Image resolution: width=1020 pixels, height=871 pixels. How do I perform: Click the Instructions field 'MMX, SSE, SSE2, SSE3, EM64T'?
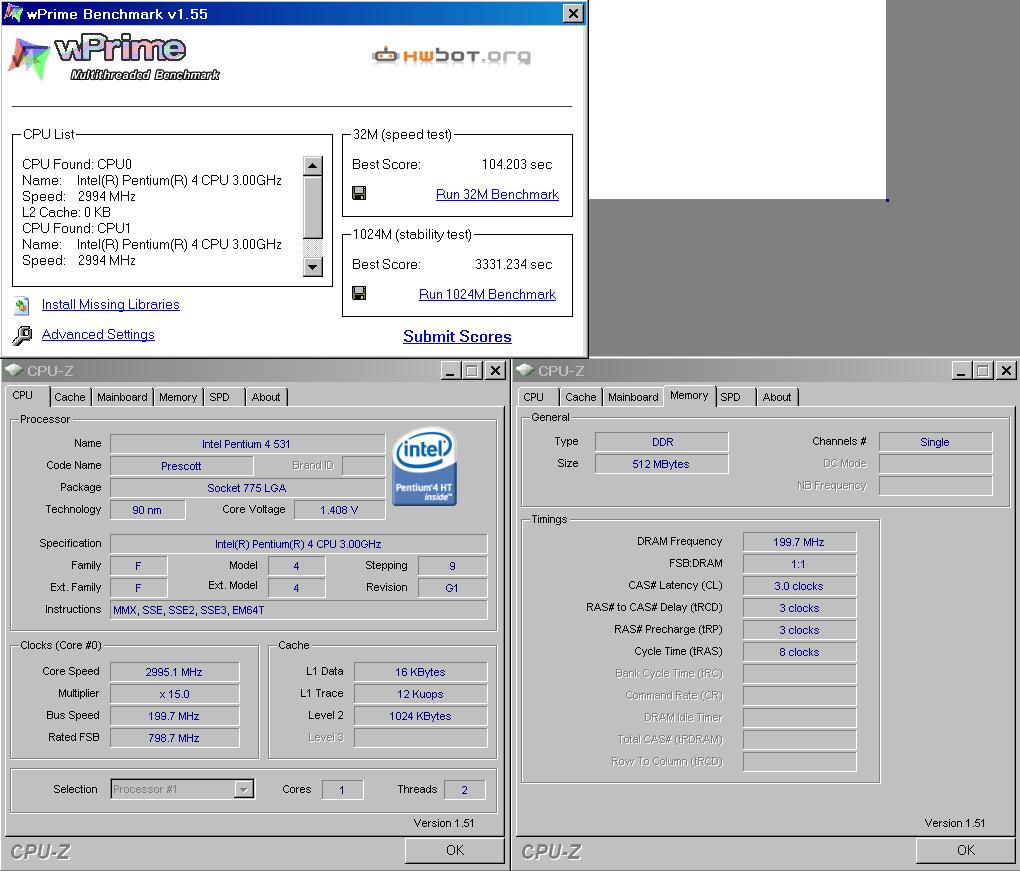(x=299, y=610)
